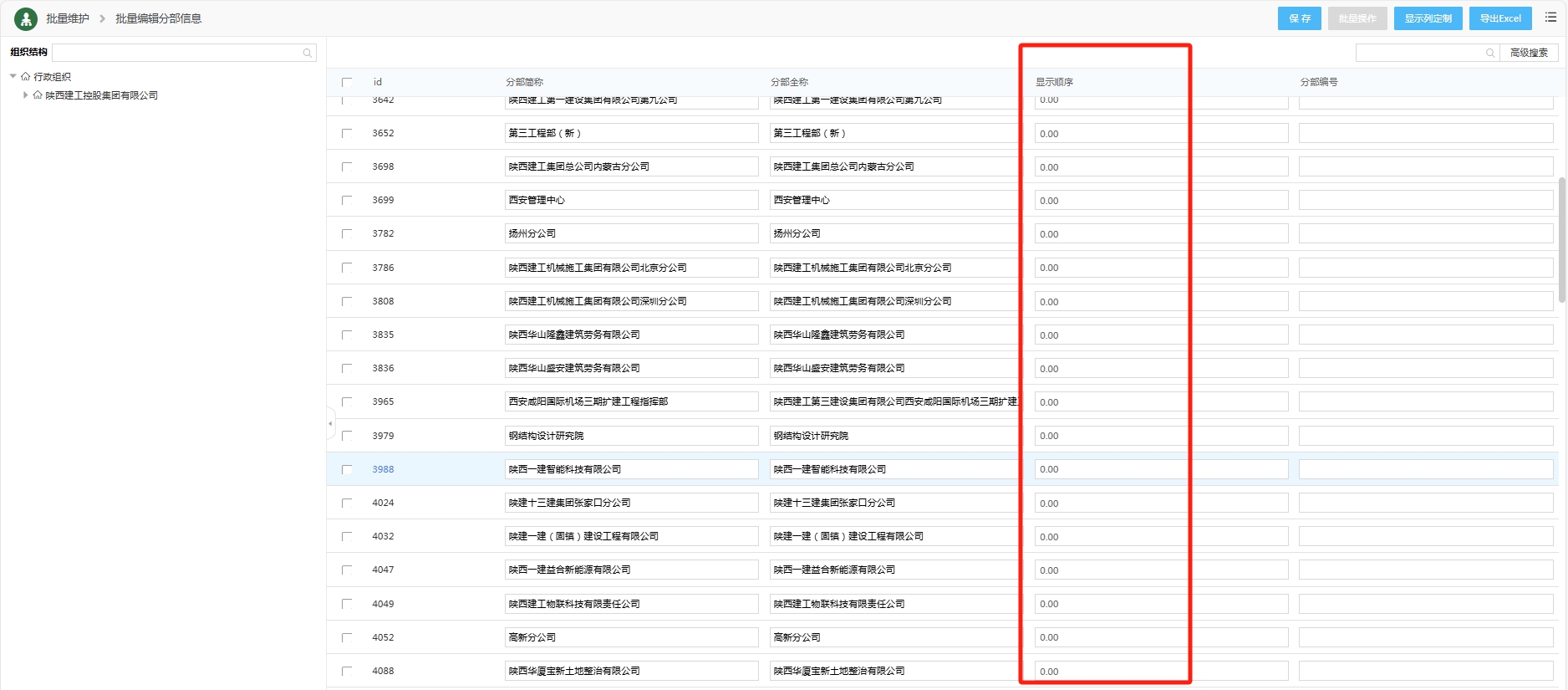Open the list menu icon at top right
This screenshot has width=1568, height=690.
(1550, 18)
